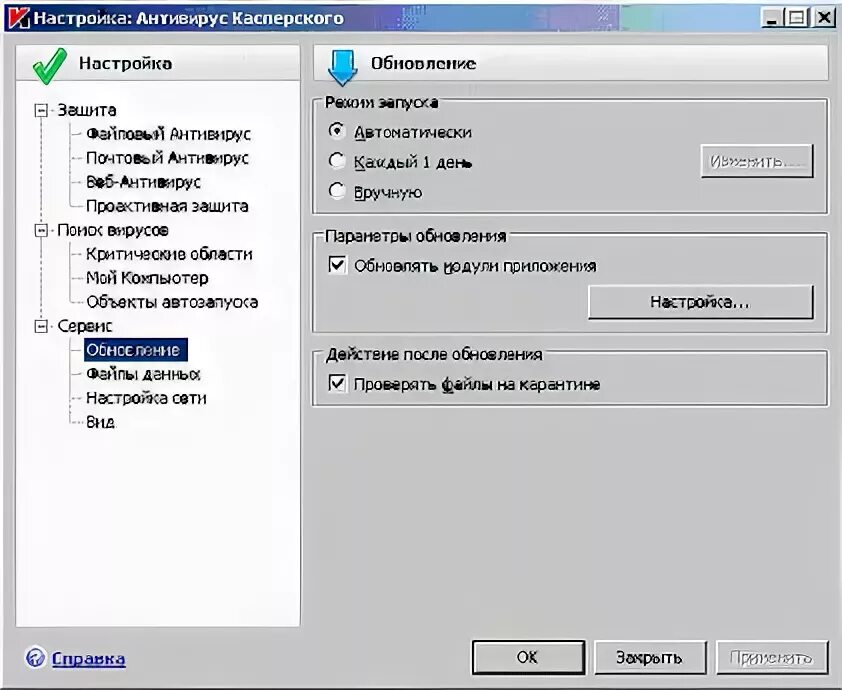This screenshot has height=690, width=842.
Task: Open Проактивная защита settings
Action: (x=167, y=206)
